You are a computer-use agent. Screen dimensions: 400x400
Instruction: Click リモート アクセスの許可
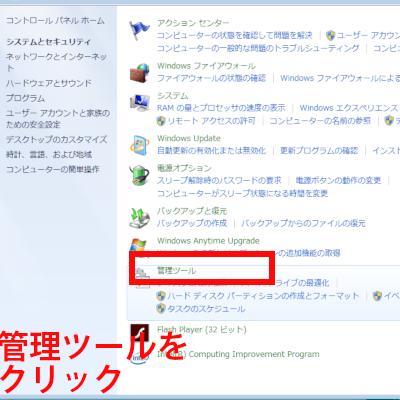tap(211, 121)
